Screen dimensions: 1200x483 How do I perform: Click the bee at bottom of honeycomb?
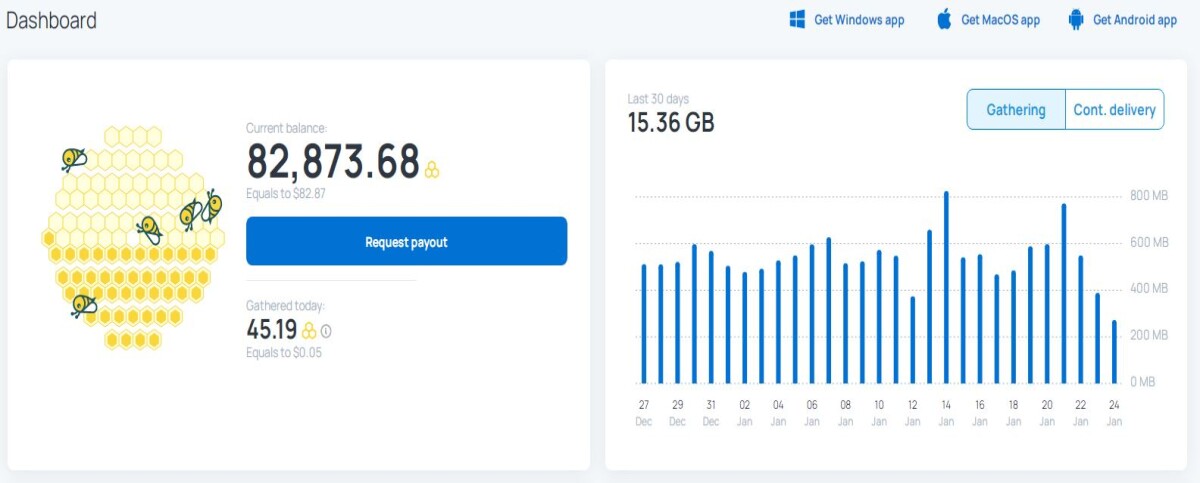pyautogui.click(x=83, y=305)
